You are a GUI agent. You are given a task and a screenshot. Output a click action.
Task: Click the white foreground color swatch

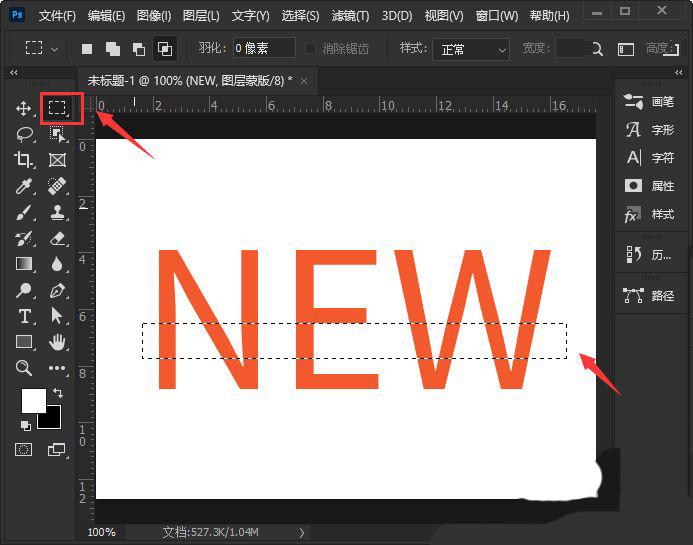click(34, 401)
